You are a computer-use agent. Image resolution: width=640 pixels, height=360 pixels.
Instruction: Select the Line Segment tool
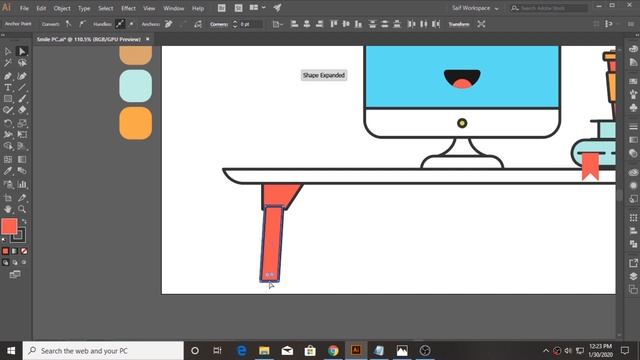(22, 87)
